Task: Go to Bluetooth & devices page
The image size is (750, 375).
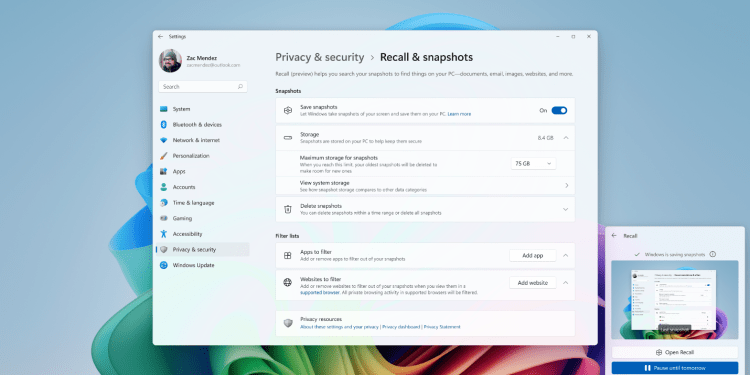Action: (202, 124)
